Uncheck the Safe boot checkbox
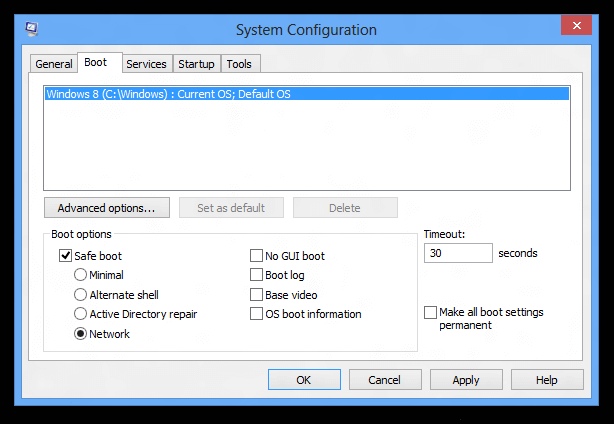The width and height of the screenshot is (614, 424). [65, 256]
